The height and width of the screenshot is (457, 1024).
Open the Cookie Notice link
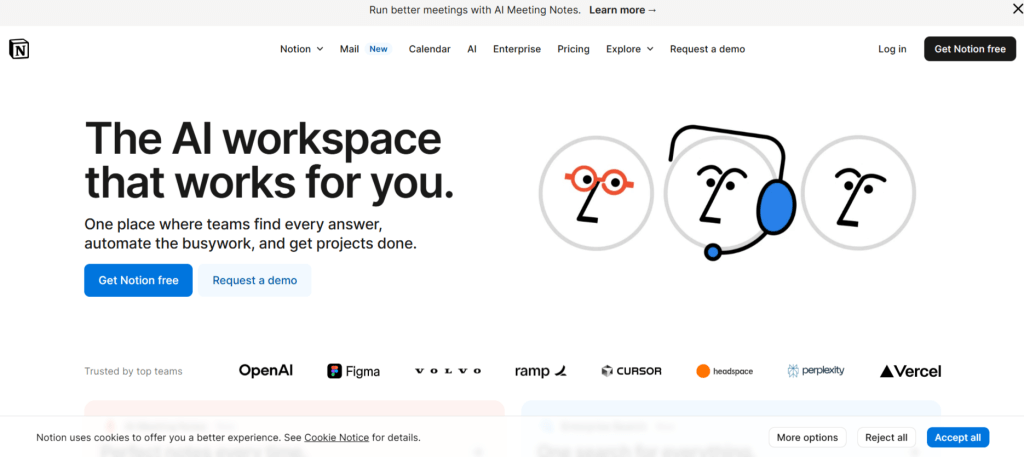(x=336, y=437)
